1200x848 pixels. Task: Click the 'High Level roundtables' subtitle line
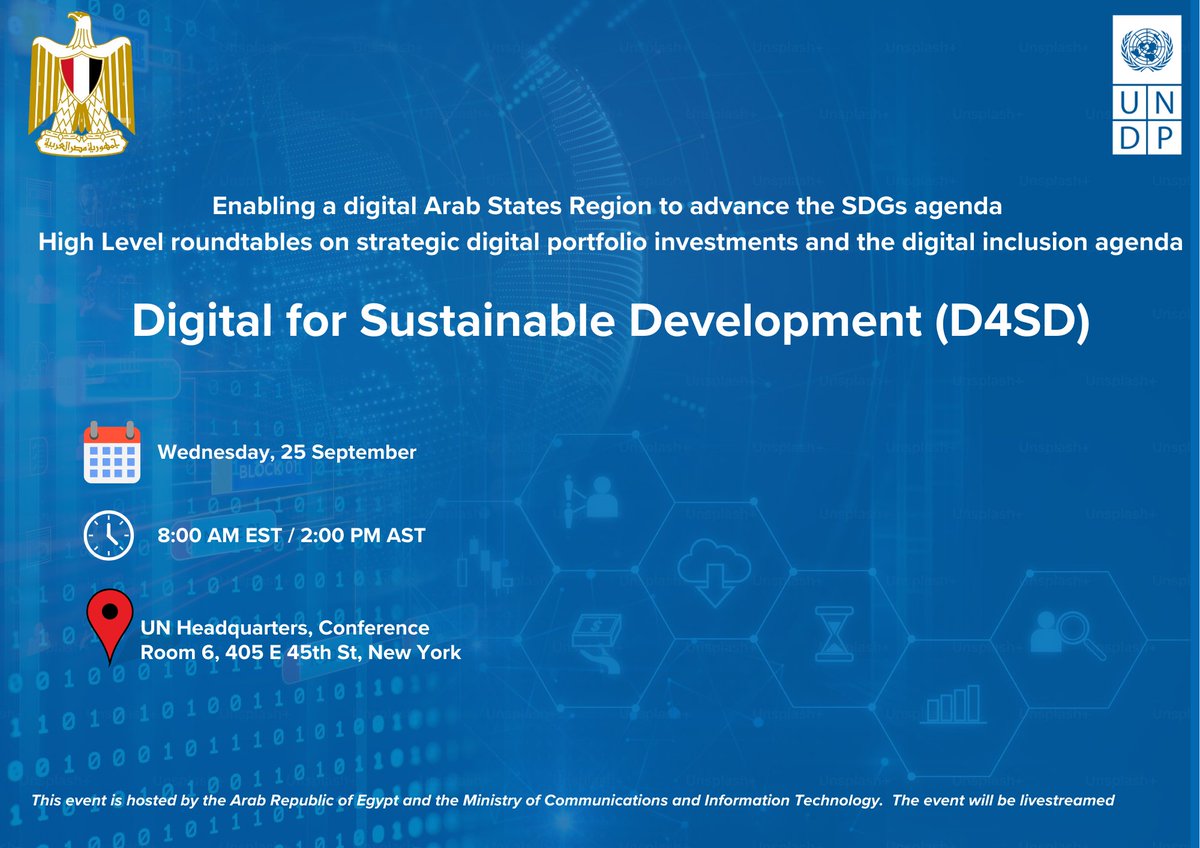[611, 243]
